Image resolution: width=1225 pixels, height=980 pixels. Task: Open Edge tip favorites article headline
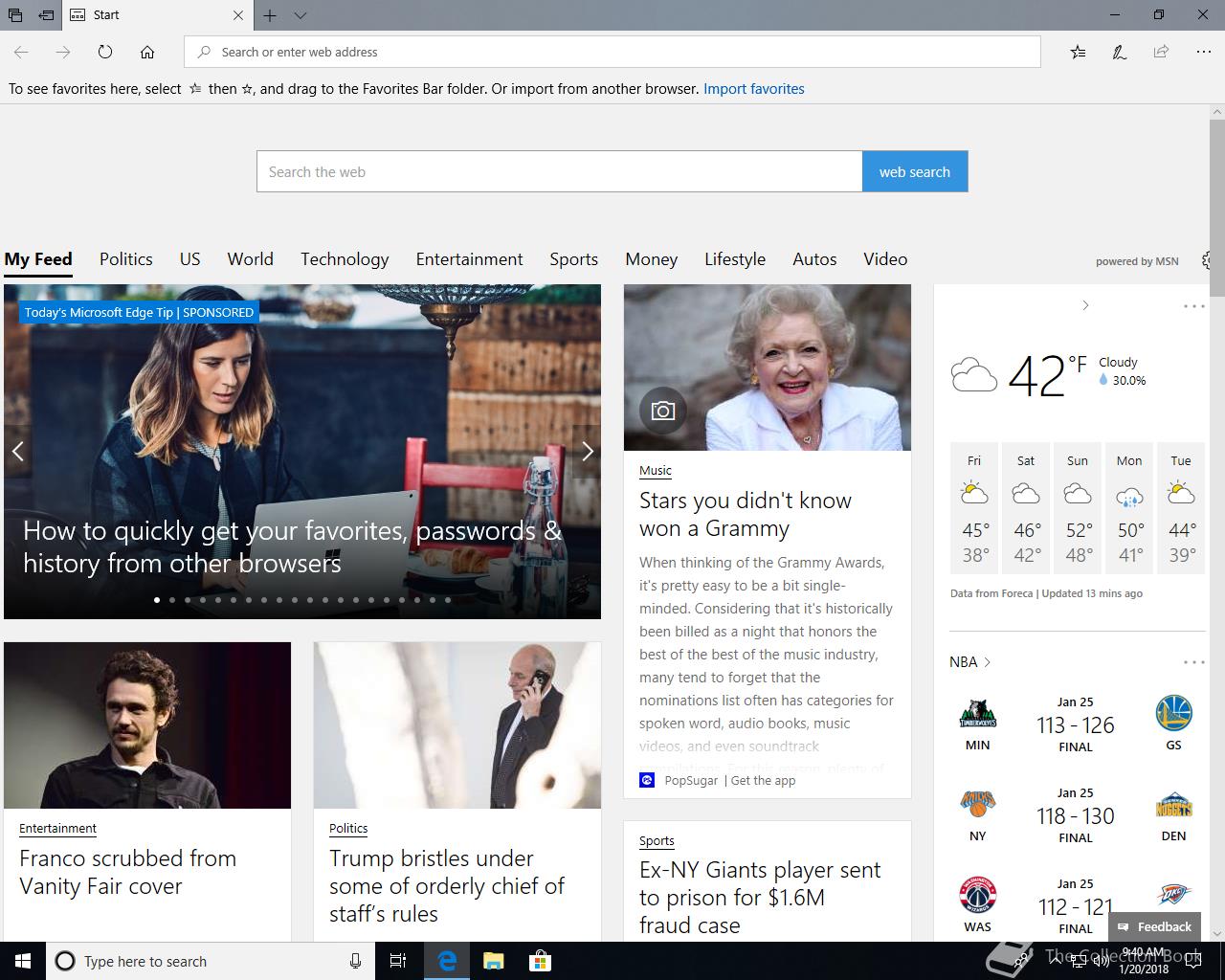(292, 546)
